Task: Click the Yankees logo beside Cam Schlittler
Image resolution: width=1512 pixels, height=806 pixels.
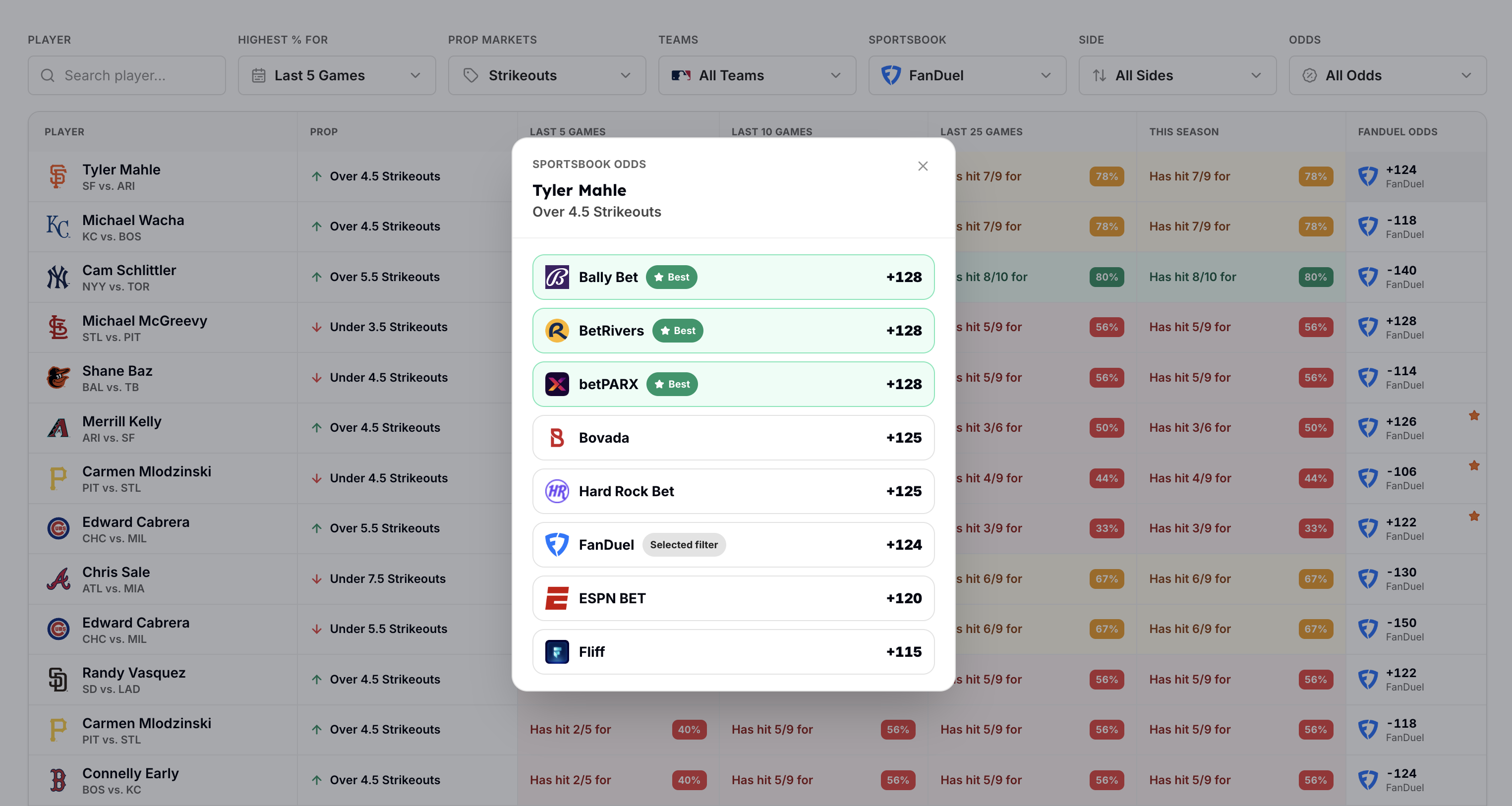Action: [58, 277]
